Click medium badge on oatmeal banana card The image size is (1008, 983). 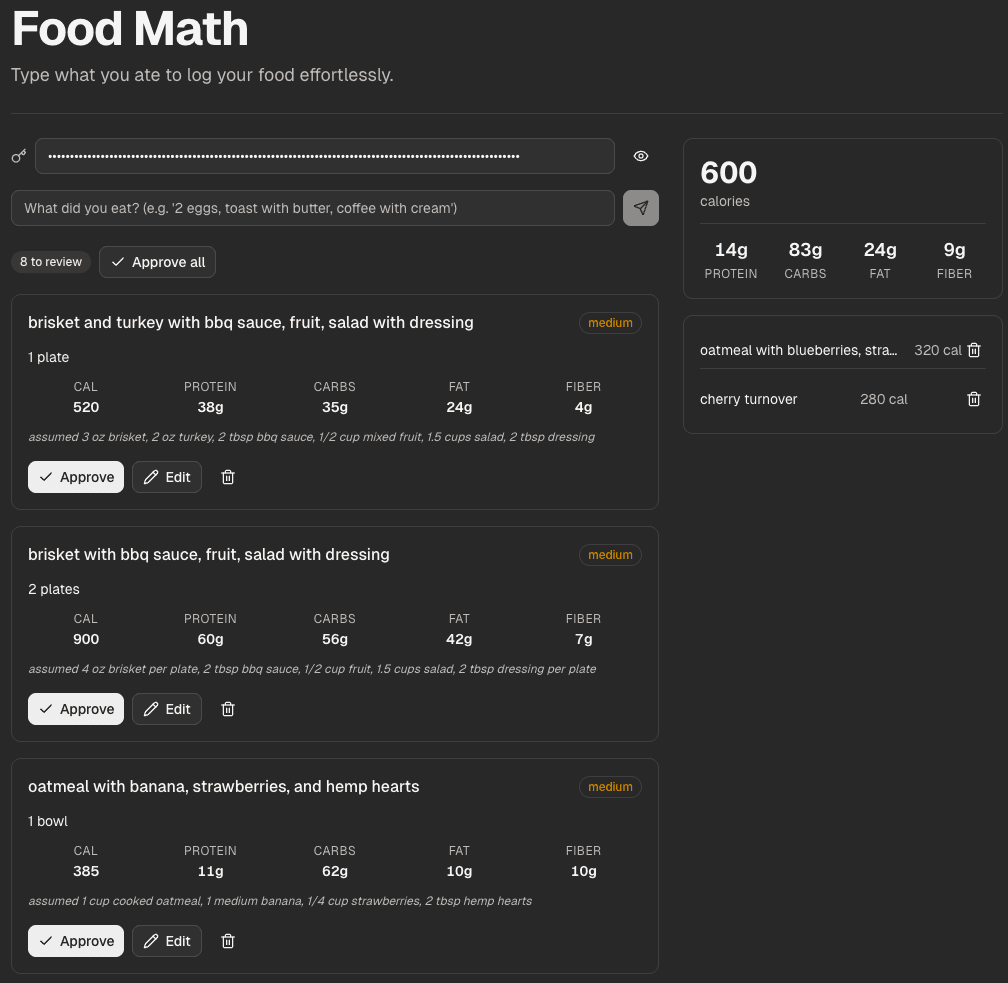610,787
